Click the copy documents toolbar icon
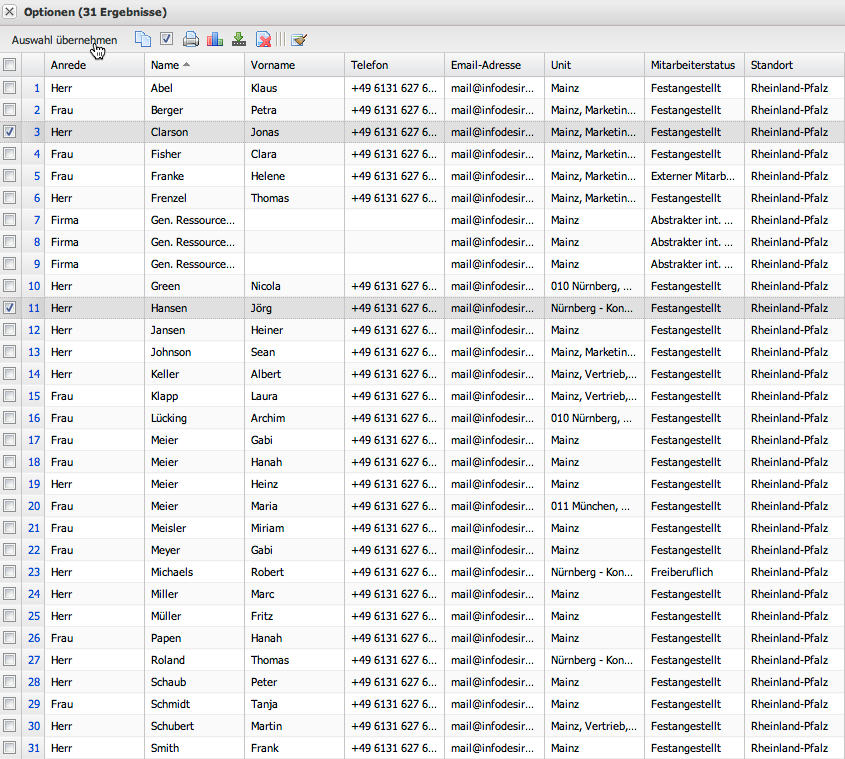 pyautogui.click(x=143, y=40)
